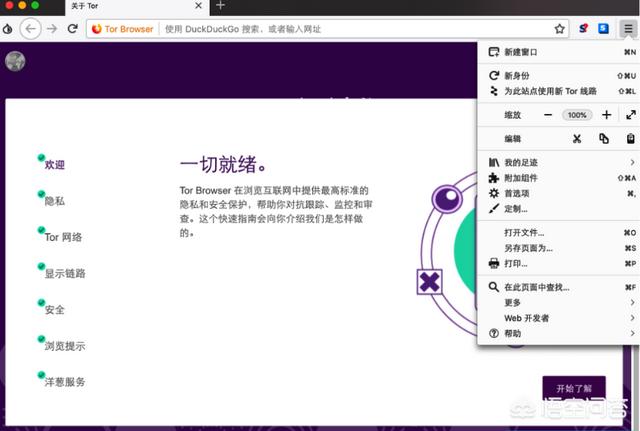Open a new tab with plus icon
Screen dimensions: 640x431
coord(220,6)
